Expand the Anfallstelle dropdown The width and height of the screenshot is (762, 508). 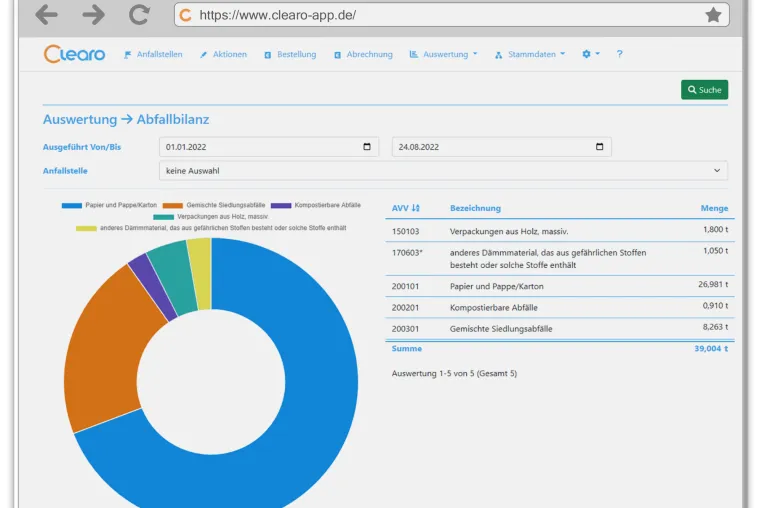[443, 171]
